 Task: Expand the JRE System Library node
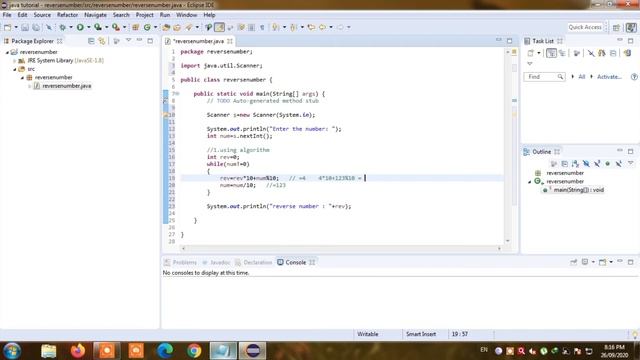point(15,61)
